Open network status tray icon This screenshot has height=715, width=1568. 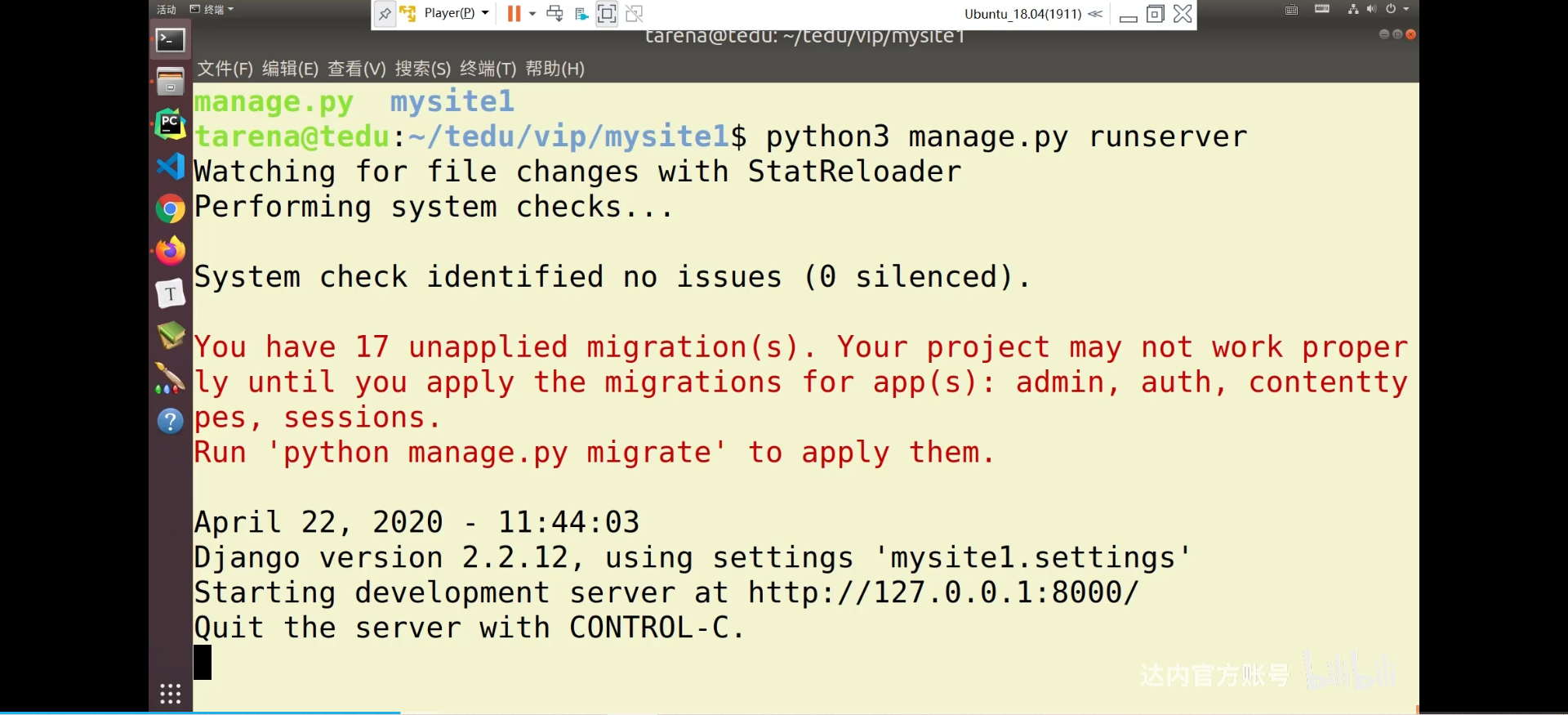[1353, 9]
